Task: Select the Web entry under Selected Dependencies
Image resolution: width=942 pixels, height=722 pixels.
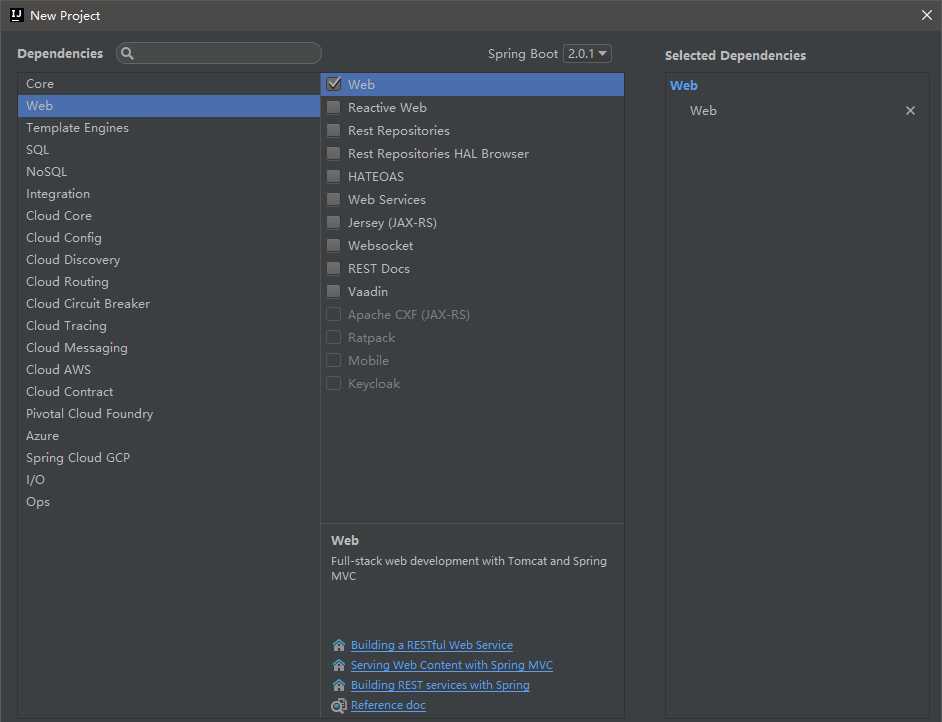Action: point(703,111)
